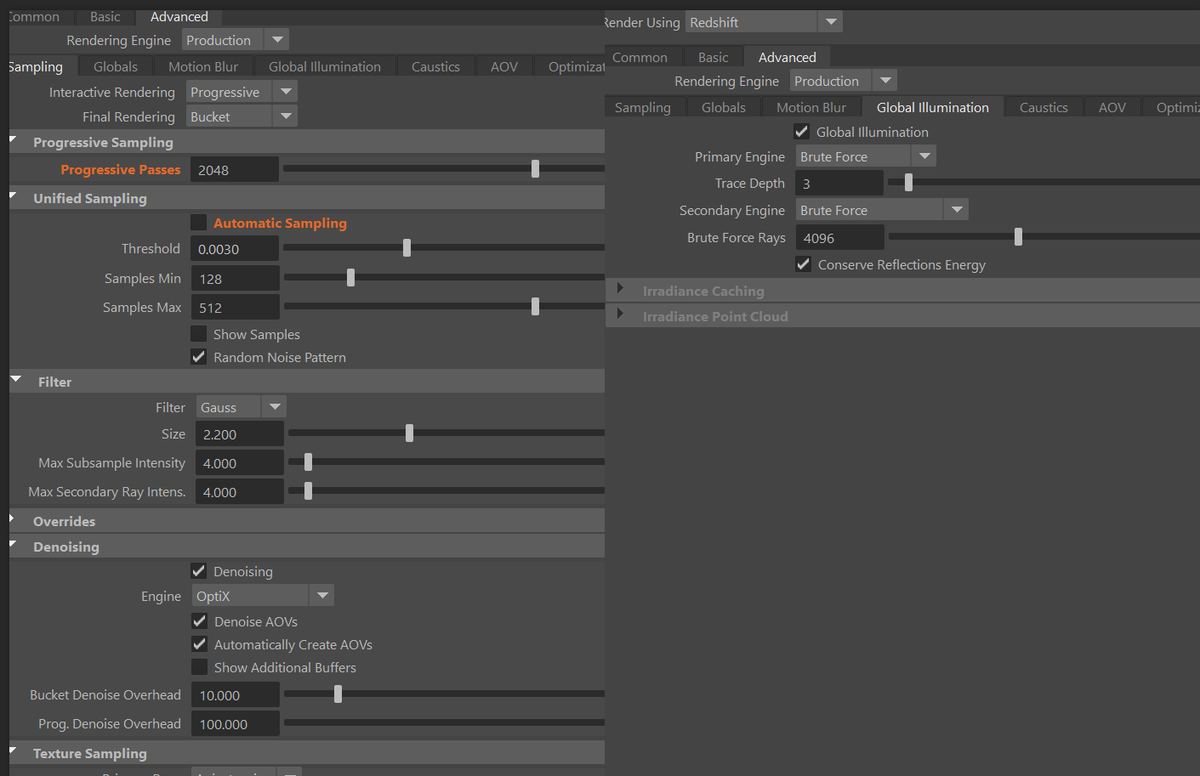Open the Filter type dropdown showing Gauss

coord(241,407)
